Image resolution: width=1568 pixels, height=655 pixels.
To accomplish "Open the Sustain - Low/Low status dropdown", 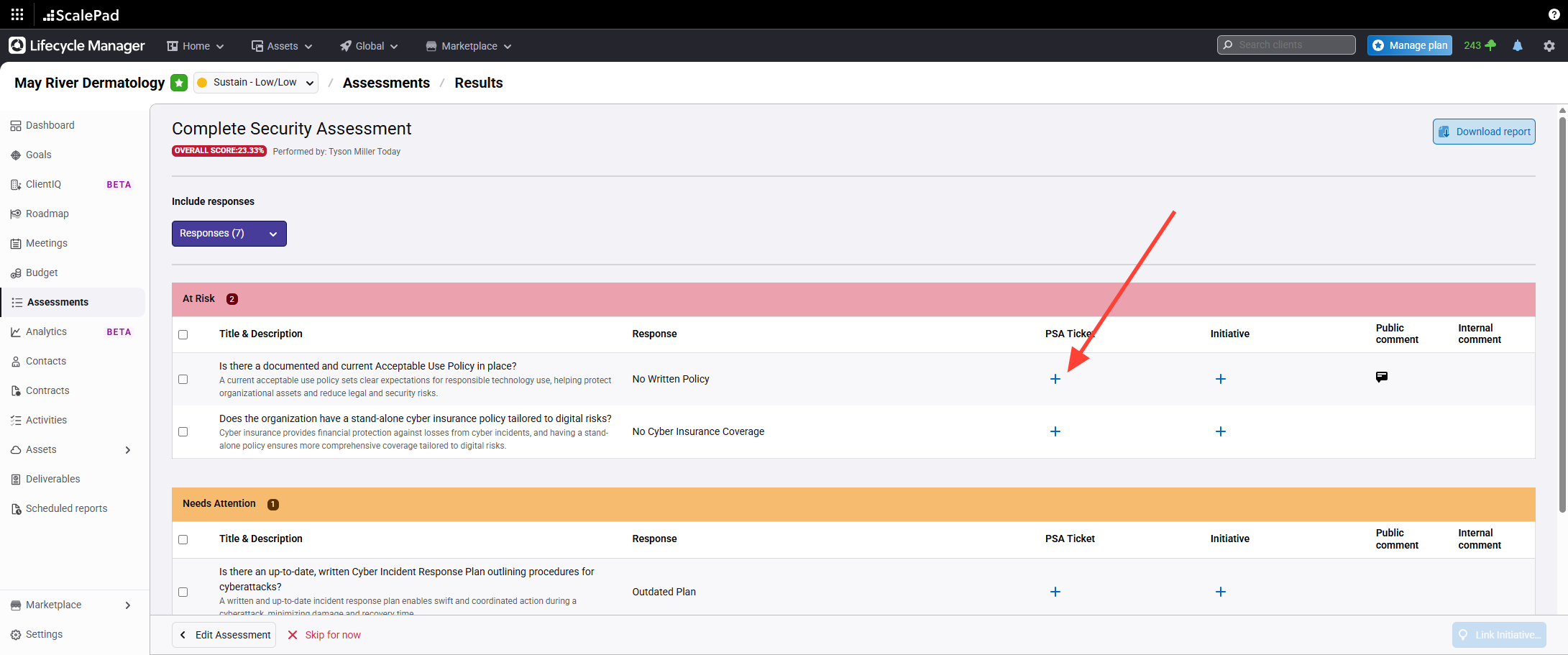I will (x=256, y=83).
